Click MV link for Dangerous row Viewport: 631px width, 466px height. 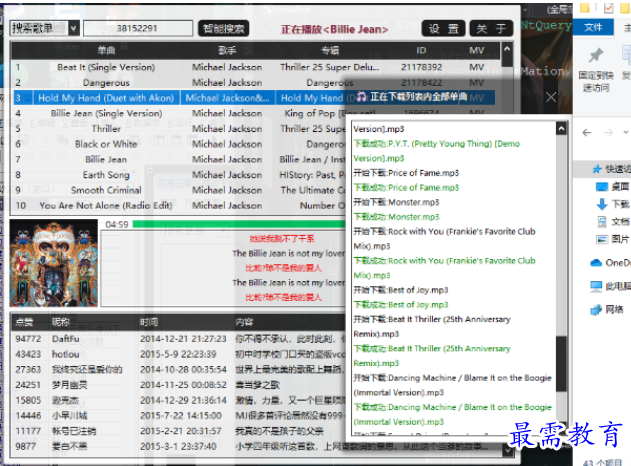[x=476, y=82]
